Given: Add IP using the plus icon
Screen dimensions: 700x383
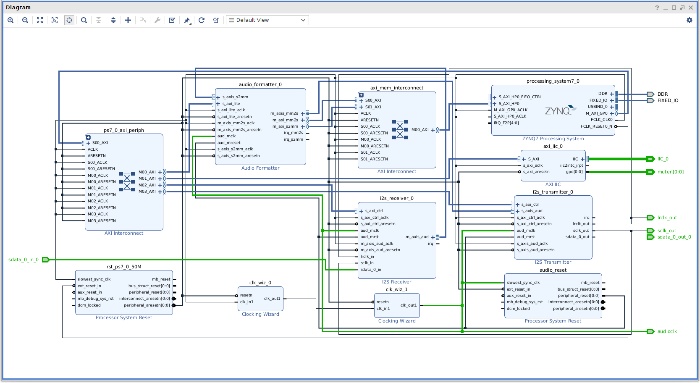Looking at the screenshot, I should 128,20.
